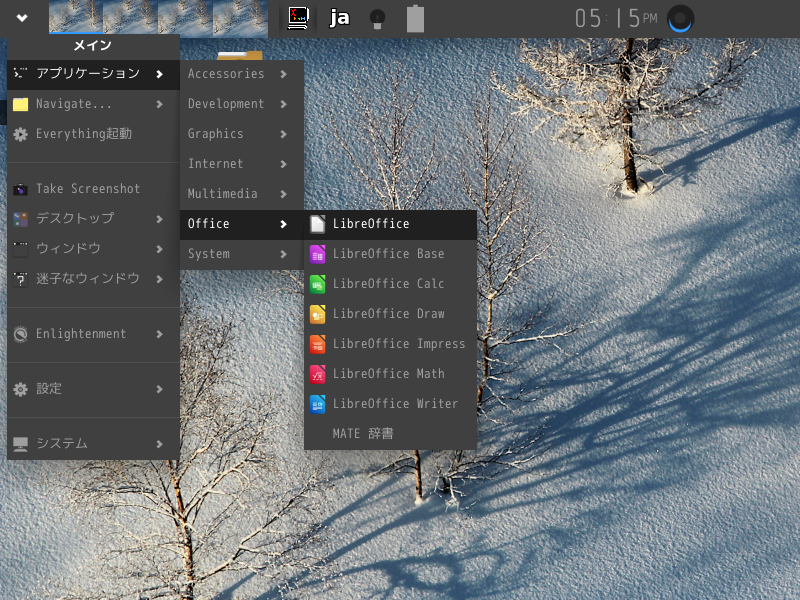Click the battery icon in the shelf
This screenshot has width=800, height=600.
[x=415, y=18]
